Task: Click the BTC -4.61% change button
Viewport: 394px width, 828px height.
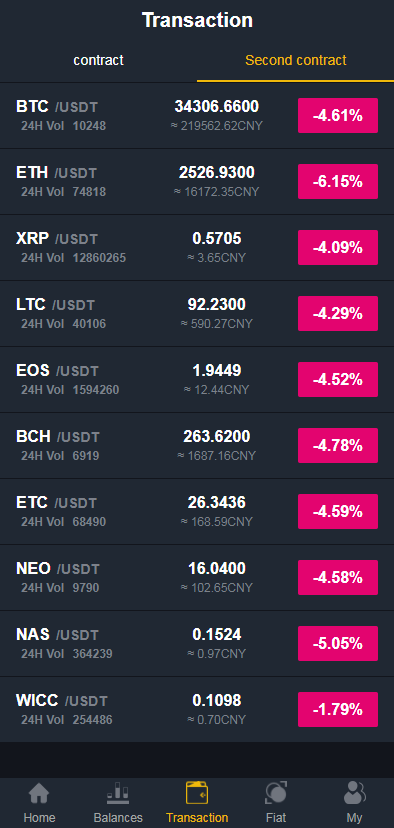Action: click(338, 116)
